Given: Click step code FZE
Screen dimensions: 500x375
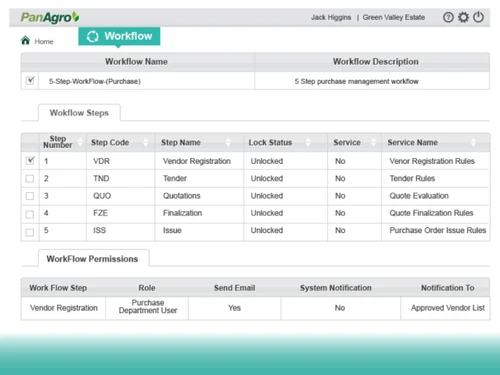Looking at the screenshot, I should tap(100, 213).
